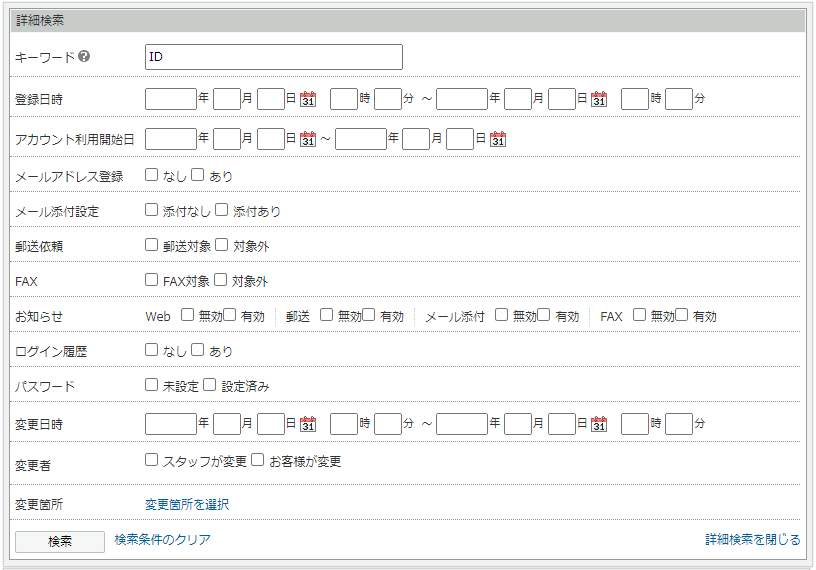
Task: Select the FAX対象 checkbox
Action: 152,280
